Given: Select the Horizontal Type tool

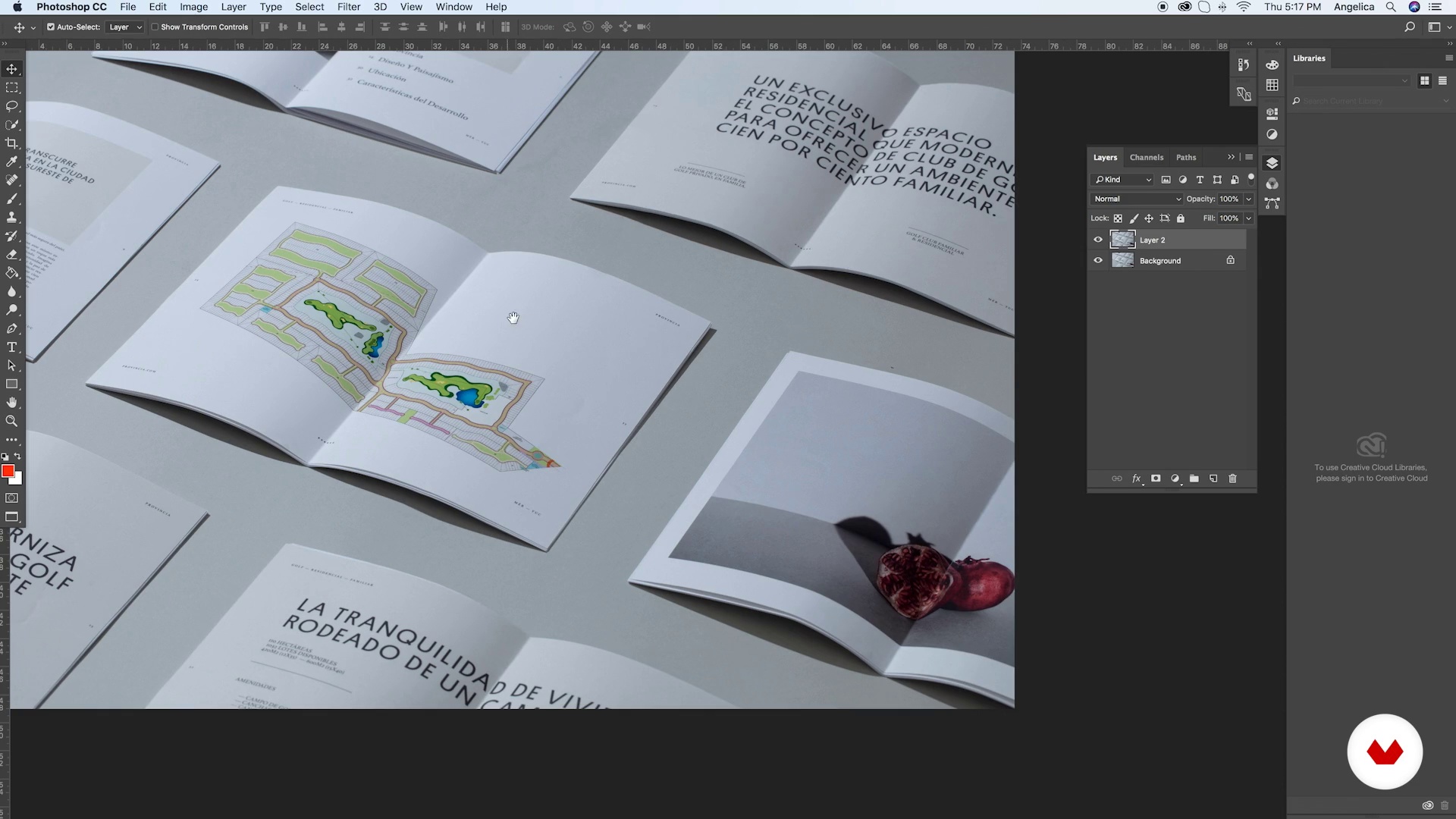Looking at the screenshot, I should point(12,347).
